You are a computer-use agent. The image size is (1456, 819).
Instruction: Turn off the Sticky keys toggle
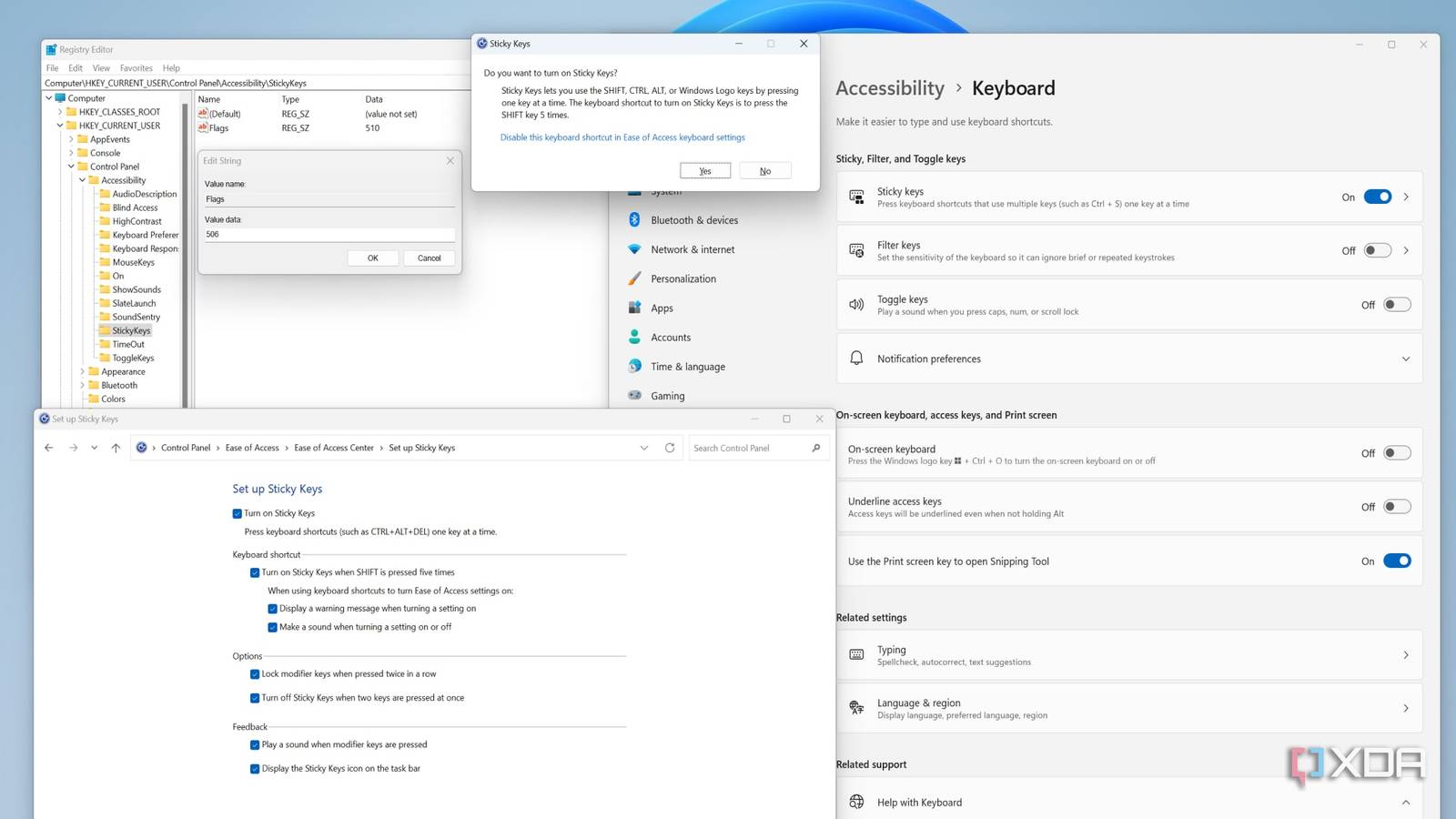click(x=1378, y=197)
